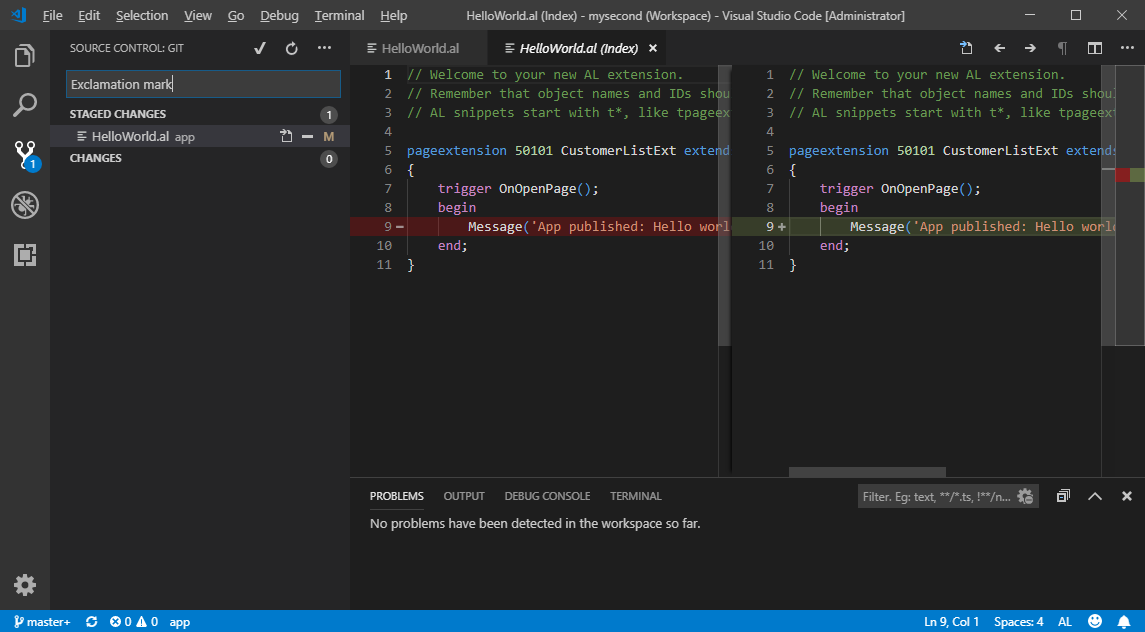The height and width of the screenshot is (632, 1145).
Task: Open the Explorer view in activity bar
Action: click(25, 56)
